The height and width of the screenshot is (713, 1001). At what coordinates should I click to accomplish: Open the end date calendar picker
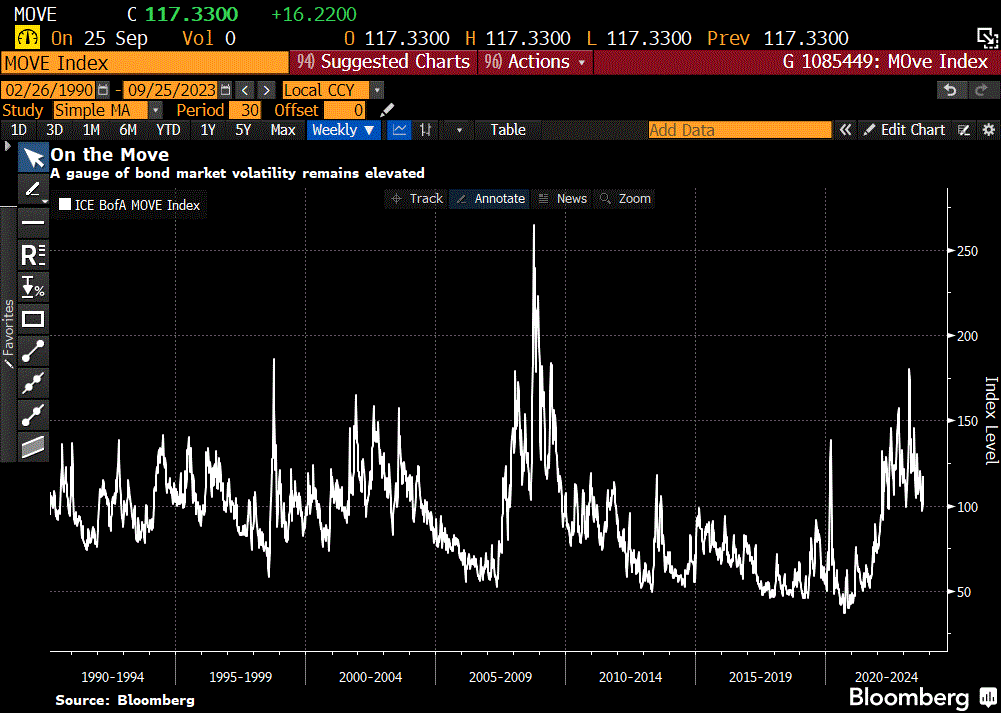pyautogui.click(x=225, y=90)
